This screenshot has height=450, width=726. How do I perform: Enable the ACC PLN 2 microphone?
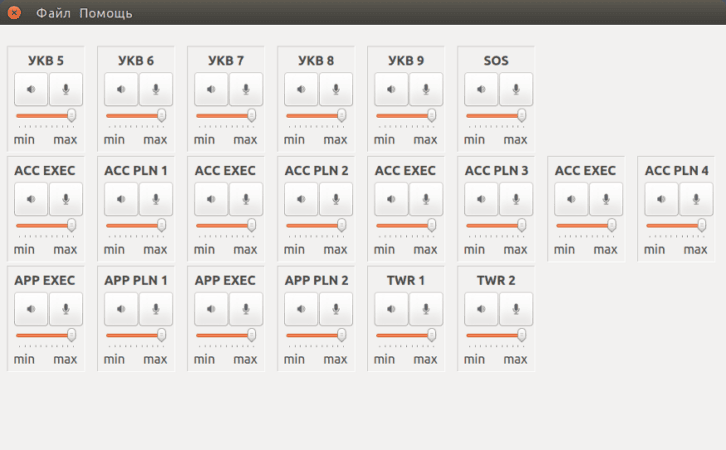click(336, 199)
